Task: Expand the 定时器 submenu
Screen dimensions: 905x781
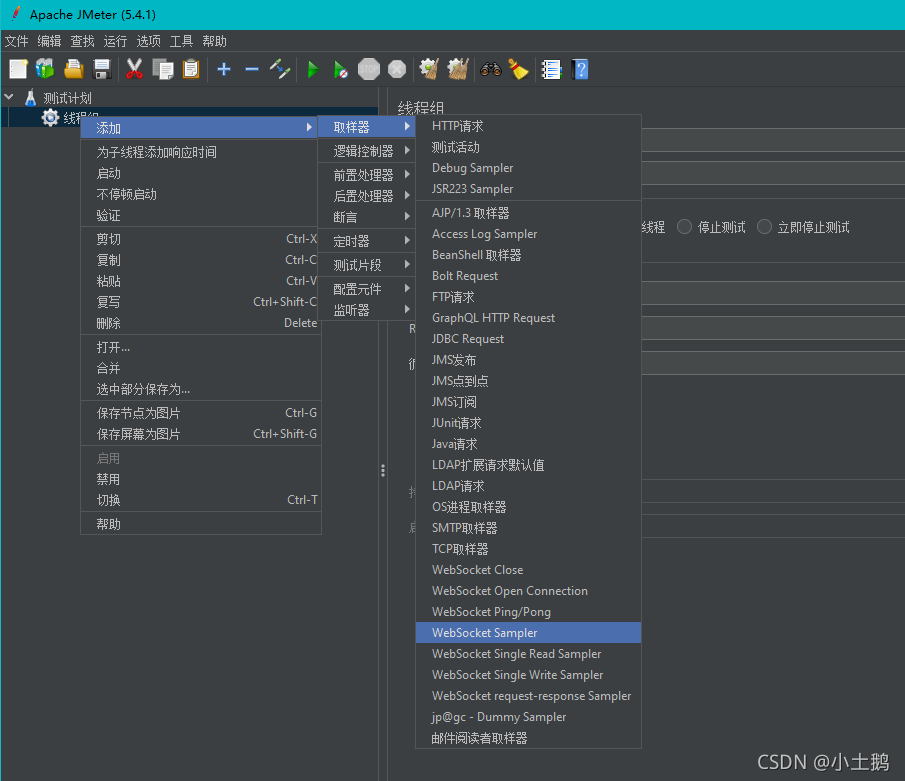Action: coord(366,241)
